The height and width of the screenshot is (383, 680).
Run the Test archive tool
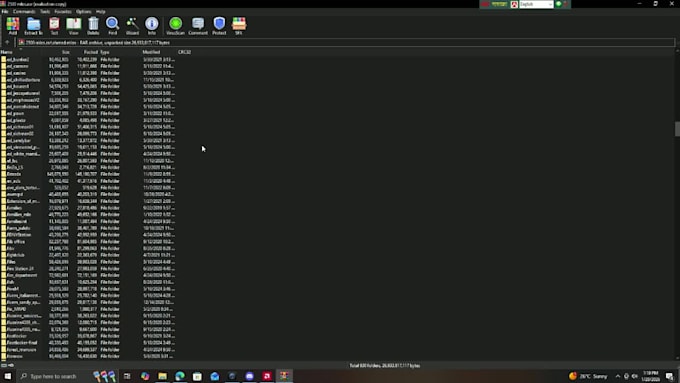[x=54, y=26]
